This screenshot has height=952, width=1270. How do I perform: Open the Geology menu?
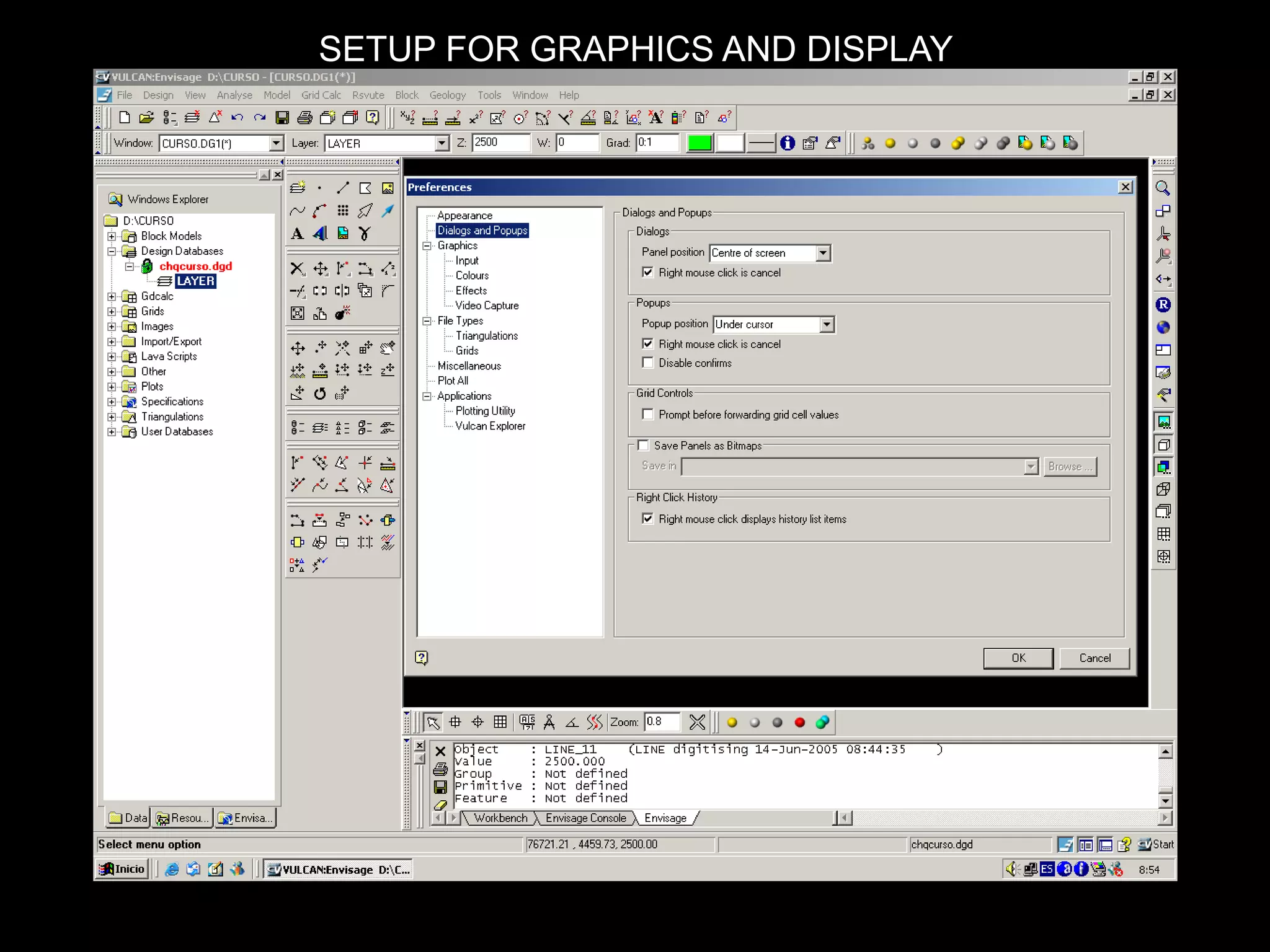pyautogui.click(x=447, y=95)
